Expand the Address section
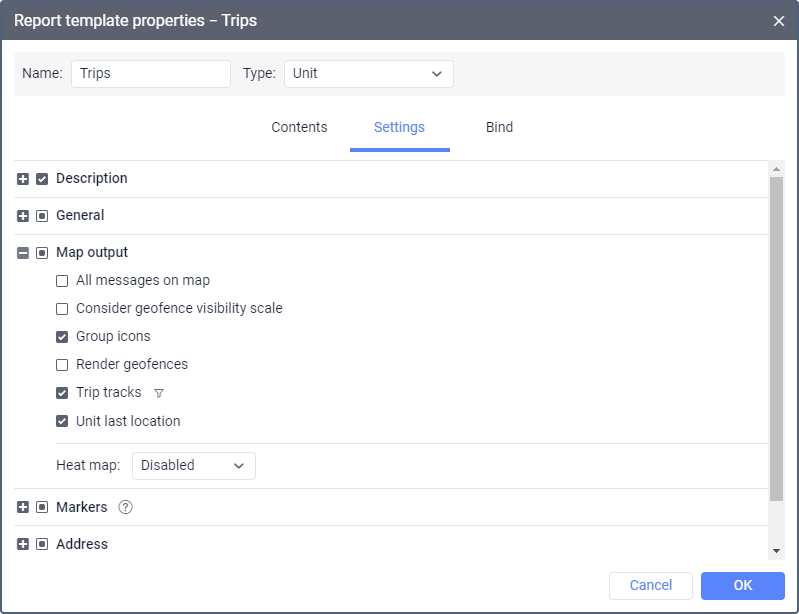799x614 pixels. pos(23,545)
